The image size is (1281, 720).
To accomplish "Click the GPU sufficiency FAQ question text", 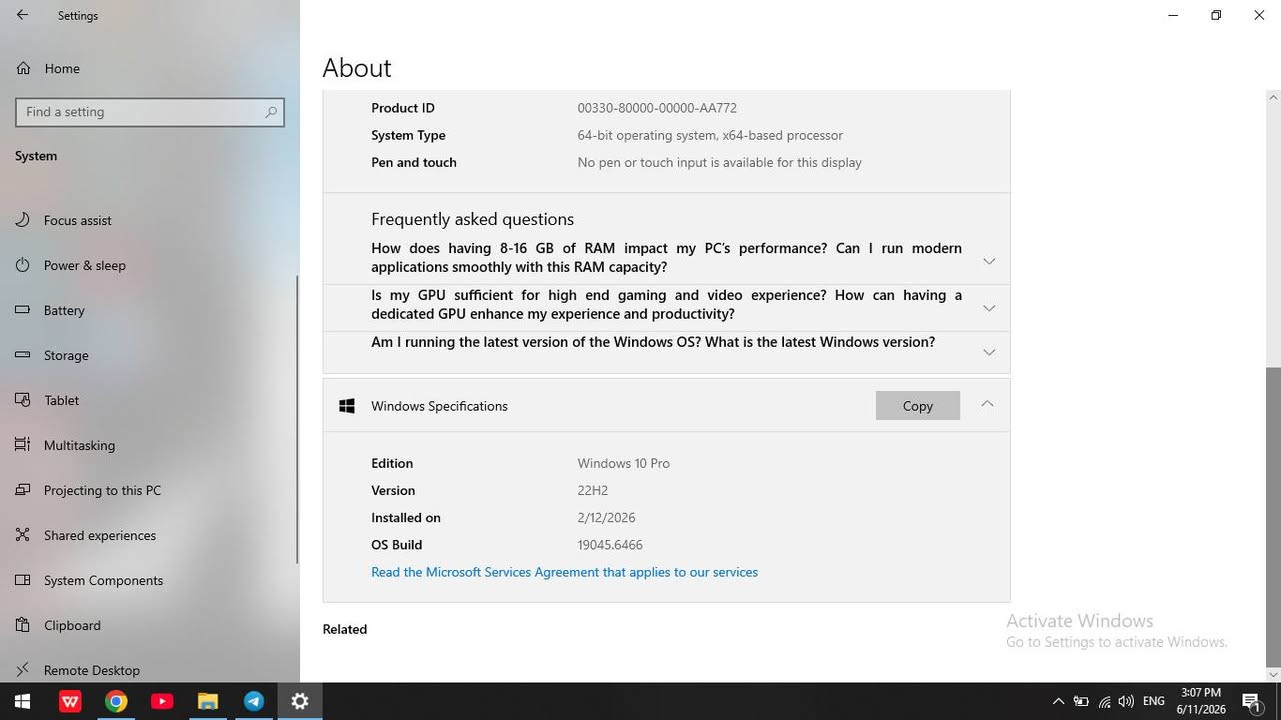I will click(666, 304).
